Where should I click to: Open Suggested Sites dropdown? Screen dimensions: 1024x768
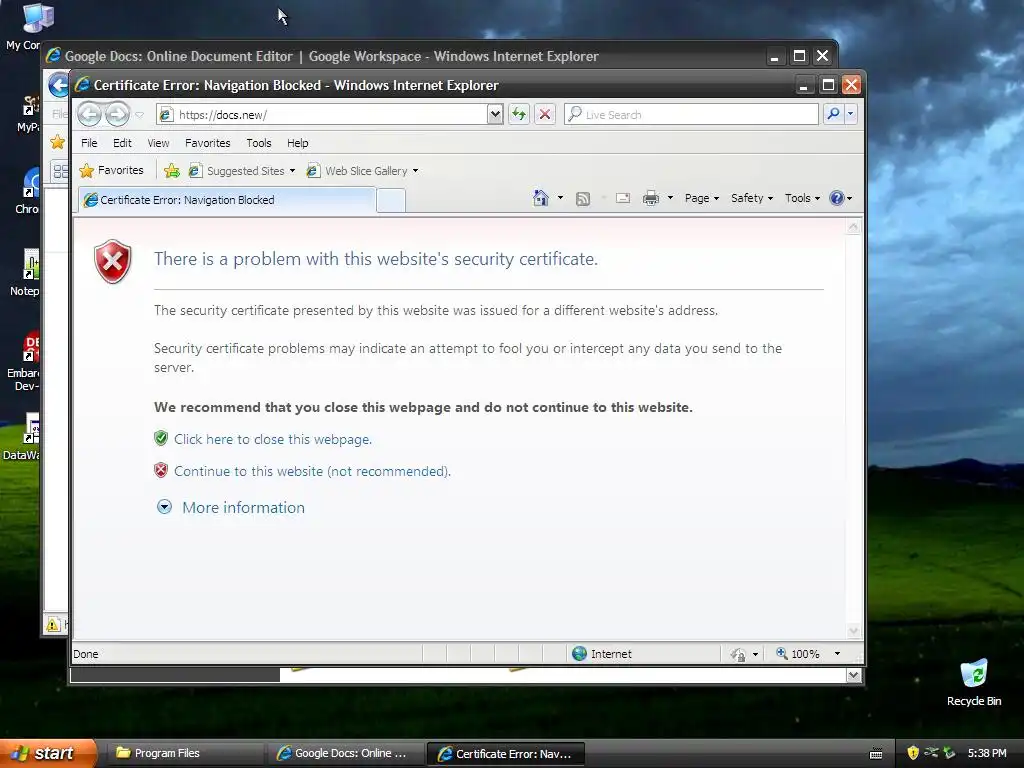(x=242, y=171)
